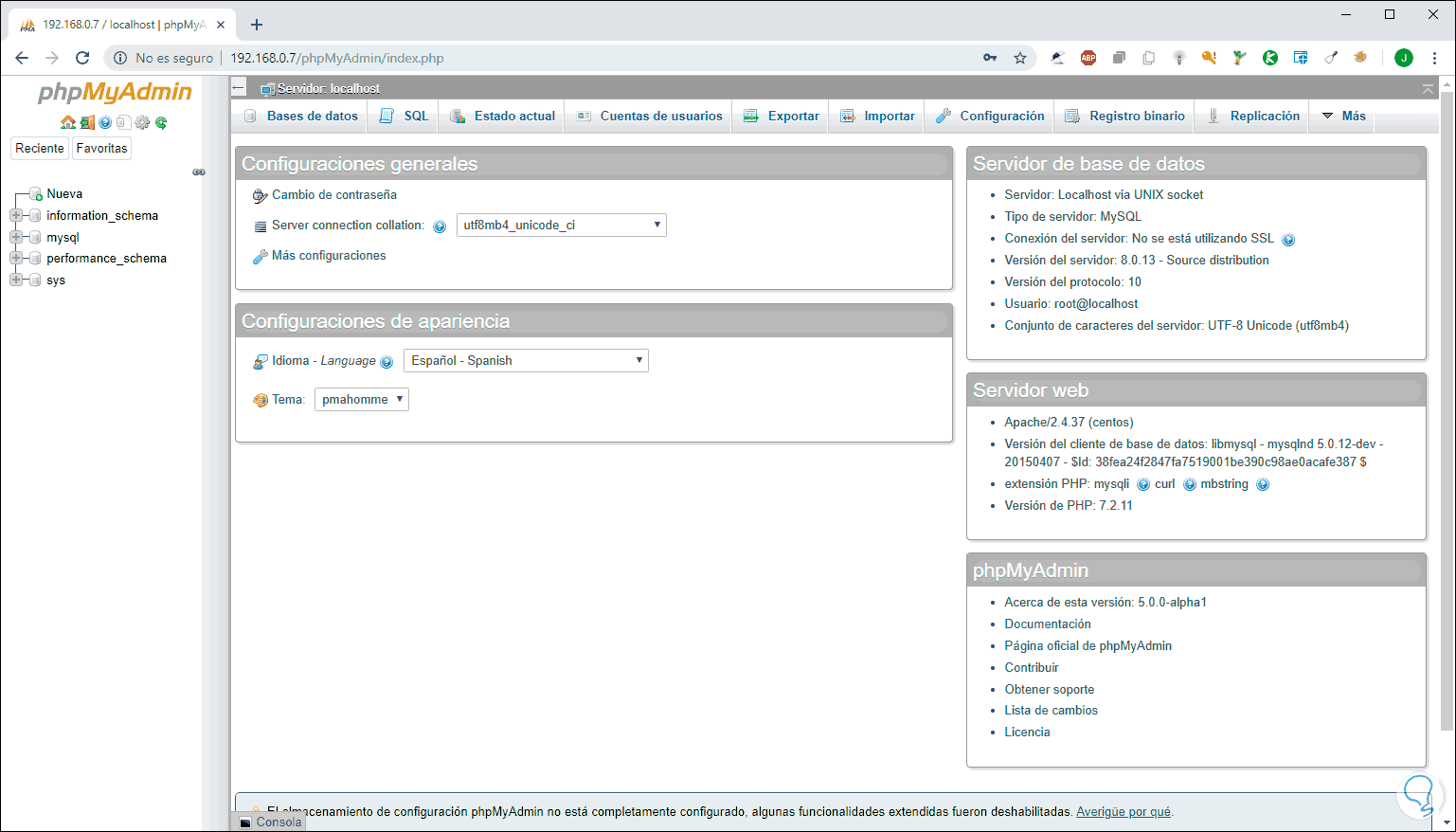Go to the Replicación tab

pos(1252,116)
